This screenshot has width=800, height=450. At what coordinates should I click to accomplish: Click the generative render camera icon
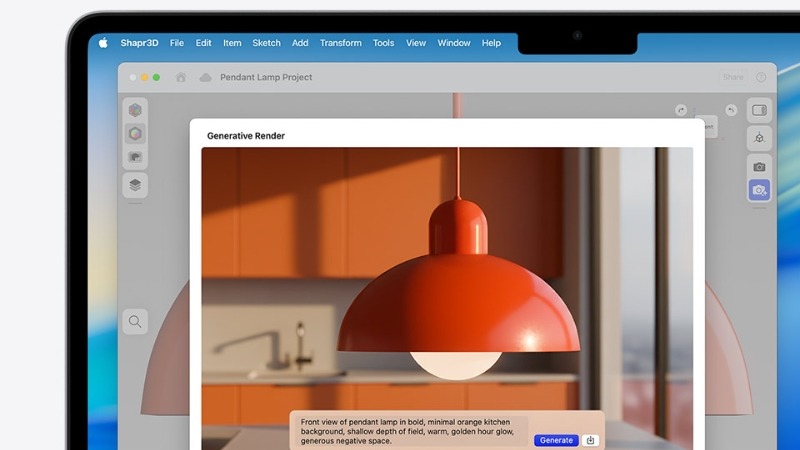759,190
